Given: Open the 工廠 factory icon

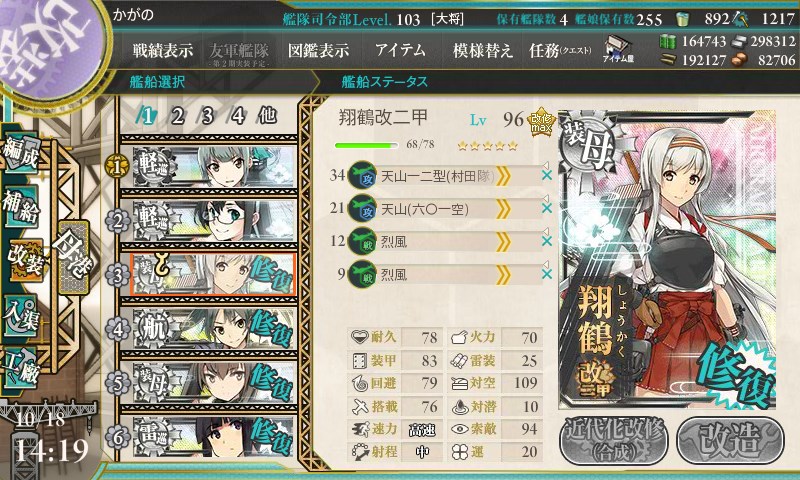Looking at the screenshot, I should (x=20, y=368).
